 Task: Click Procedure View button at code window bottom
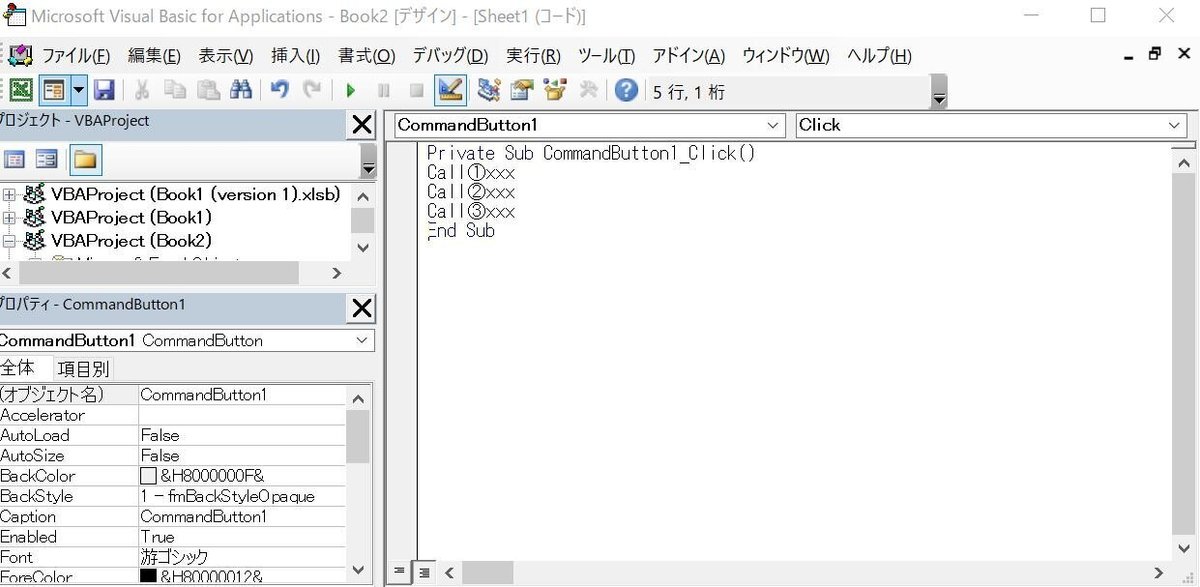pos(399,572)
